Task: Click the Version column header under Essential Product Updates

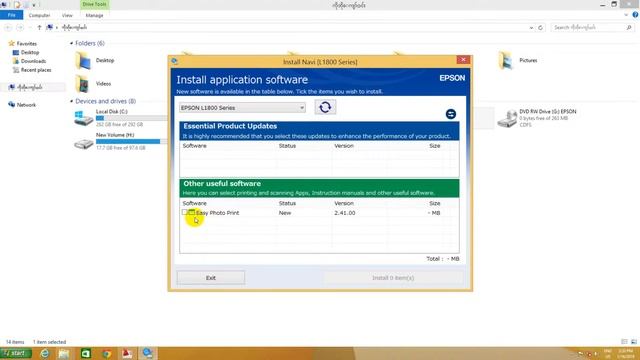Action: coord(344,146)
